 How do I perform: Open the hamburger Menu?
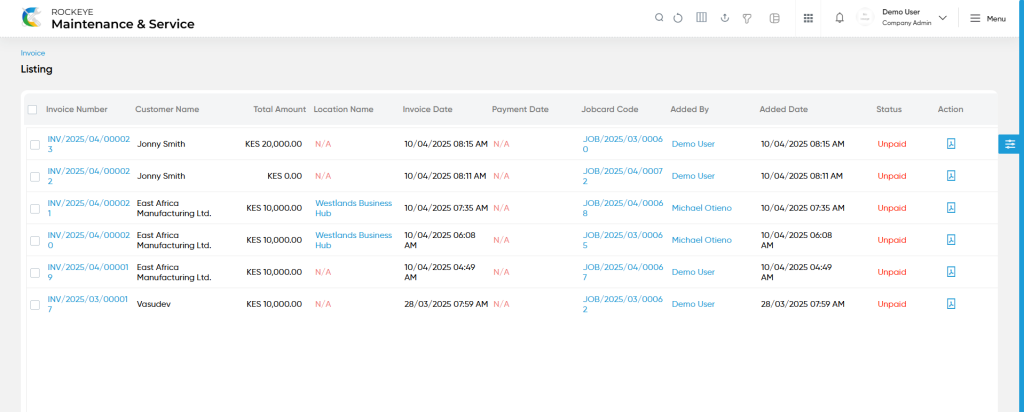click(987, 18)
